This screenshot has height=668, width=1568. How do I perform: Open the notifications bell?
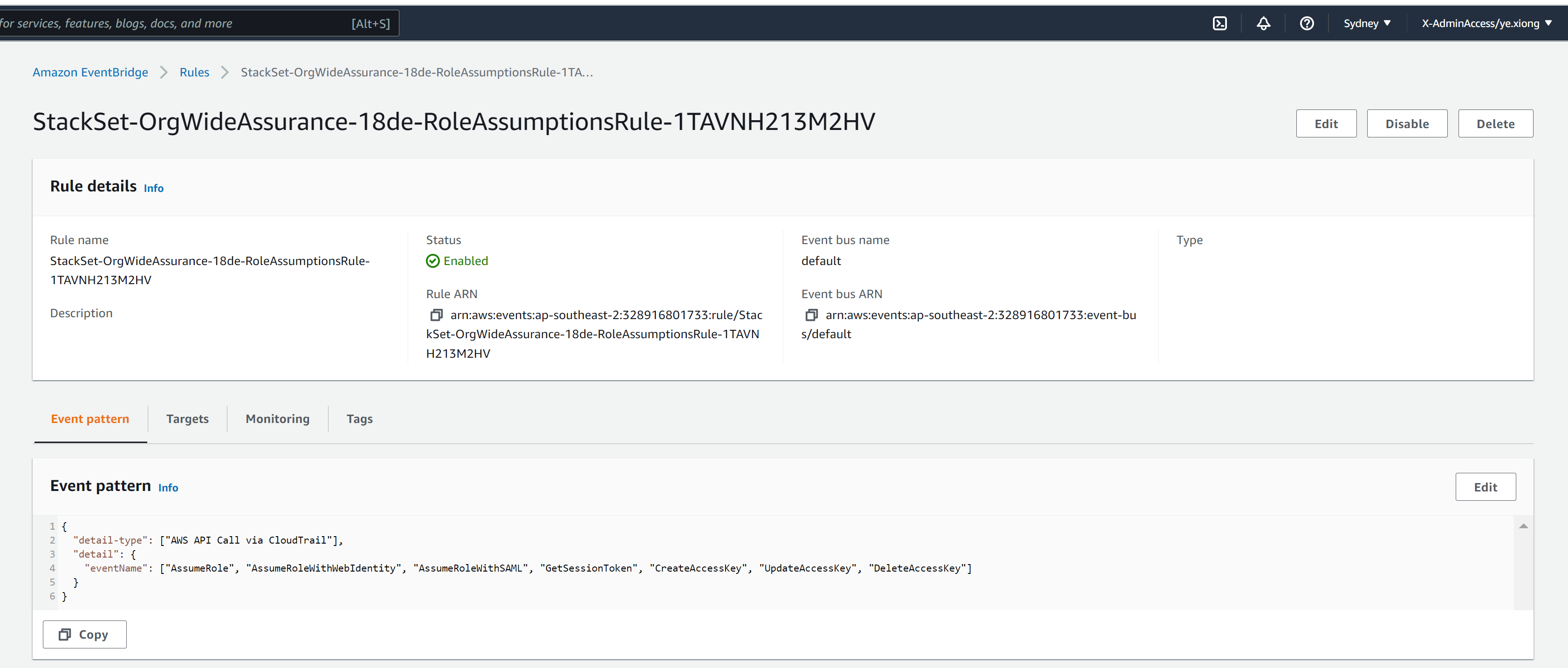point(1264,23)
